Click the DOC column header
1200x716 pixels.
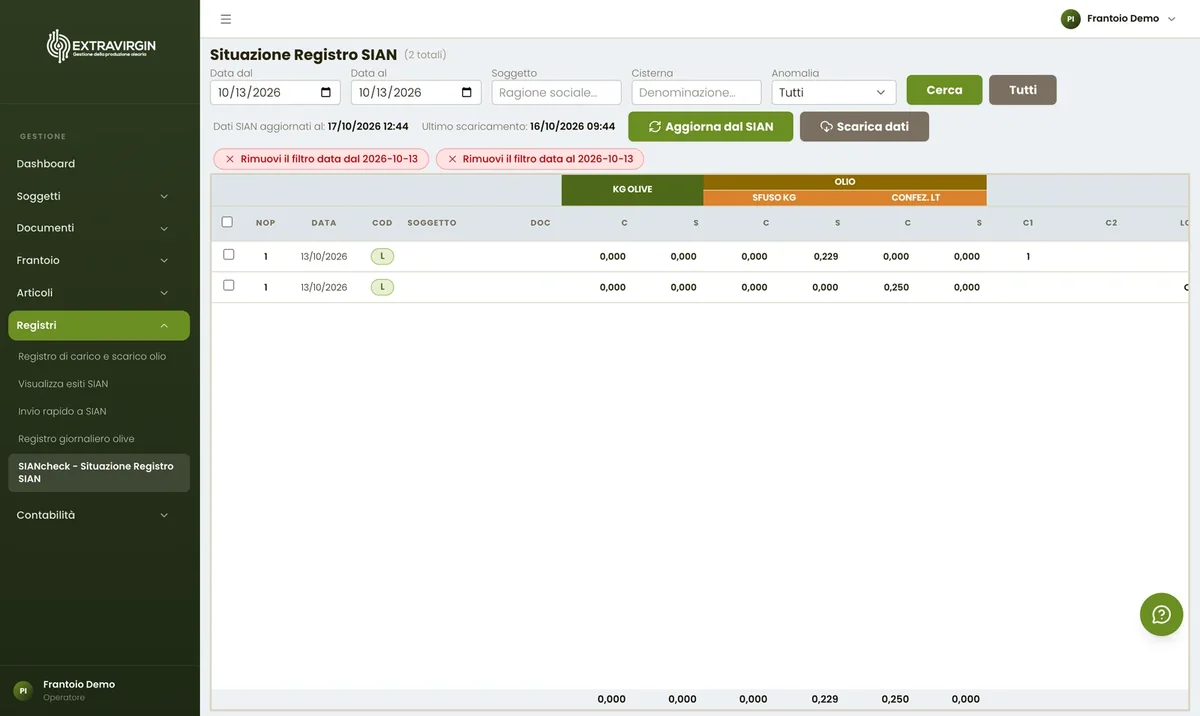pos(540,223)
